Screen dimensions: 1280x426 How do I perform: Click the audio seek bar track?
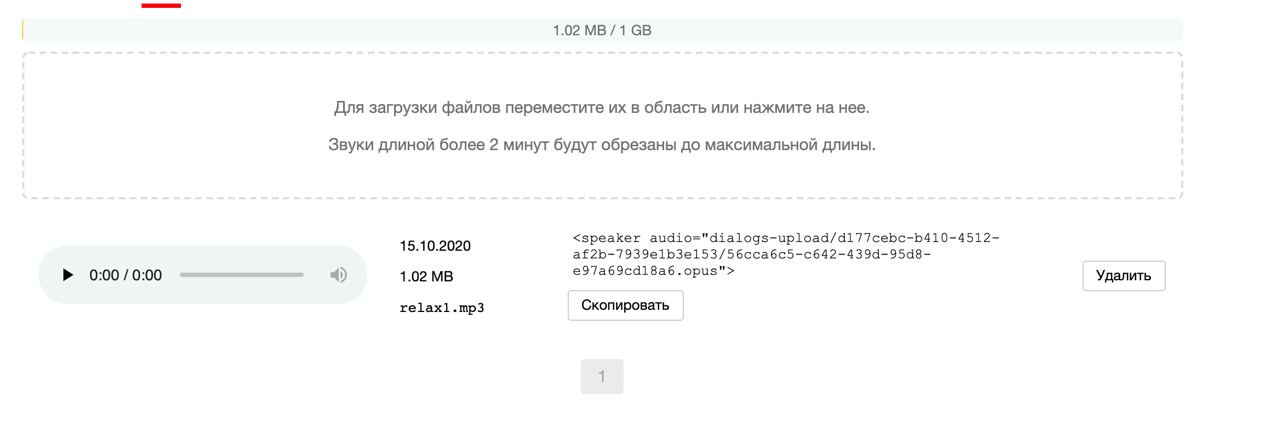241,275
